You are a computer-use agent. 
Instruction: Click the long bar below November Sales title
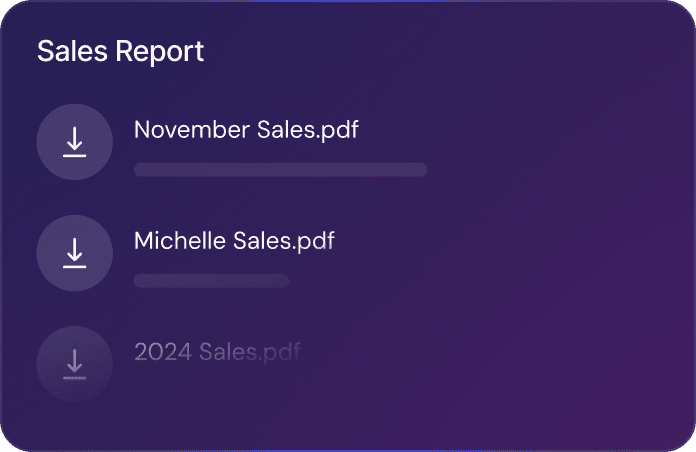[280, 170]
